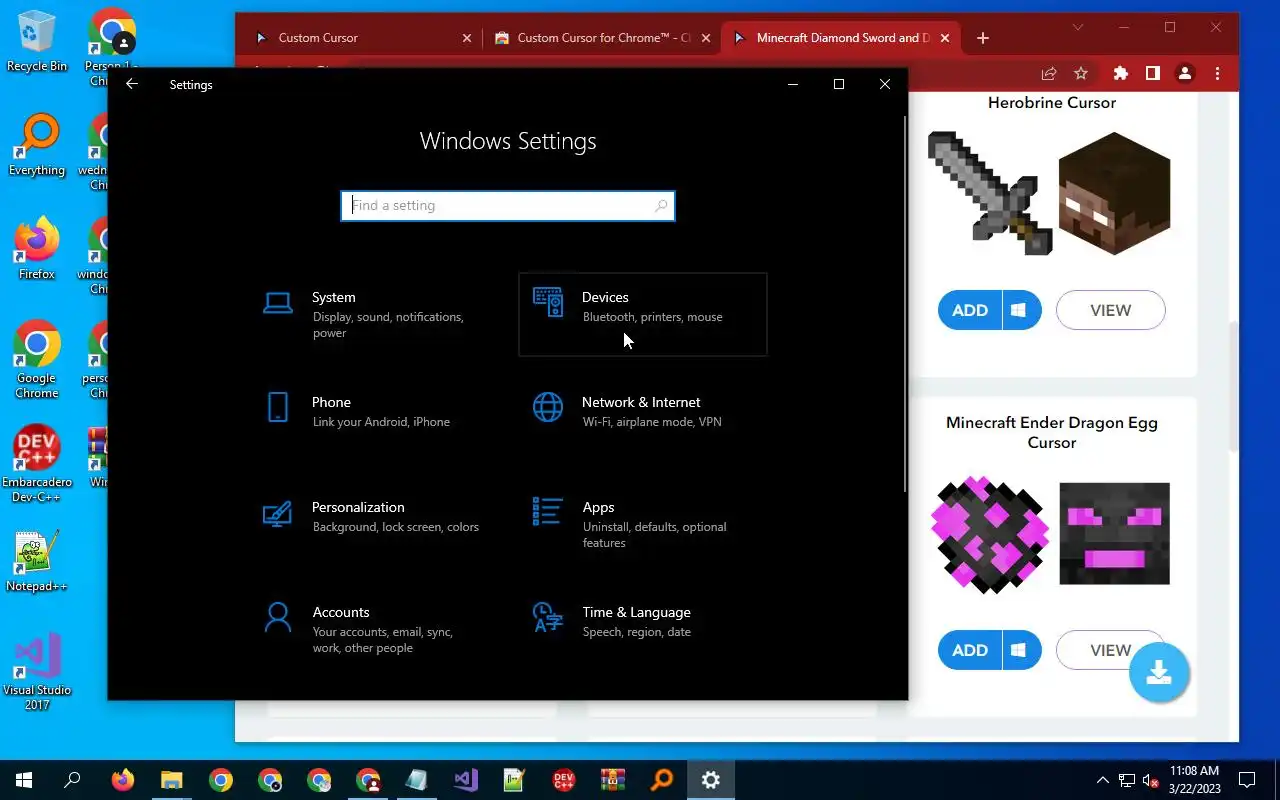Click Herobrine sword cursor image
The width and height of the screenshot is (1280, 800).
[989, 193]
